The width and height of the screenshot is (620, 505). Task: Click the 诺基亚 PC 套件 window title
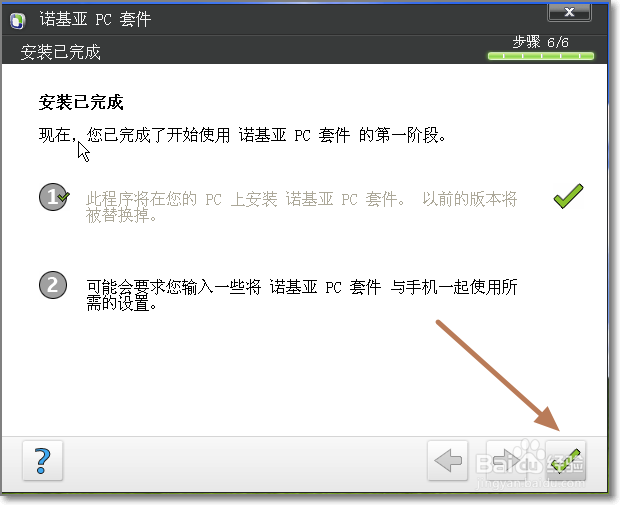pyautogui.click(x=95, y=19)
